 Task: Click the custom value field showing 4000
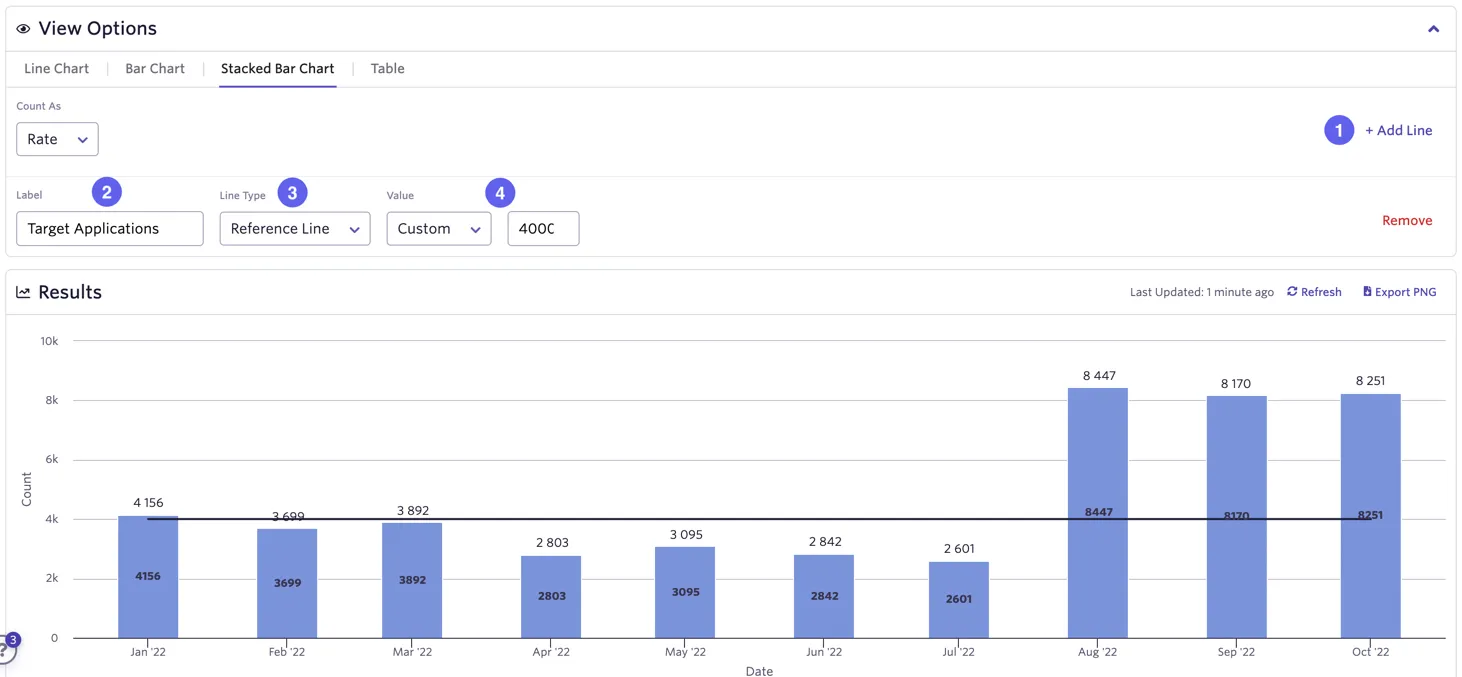coord(543,228)
